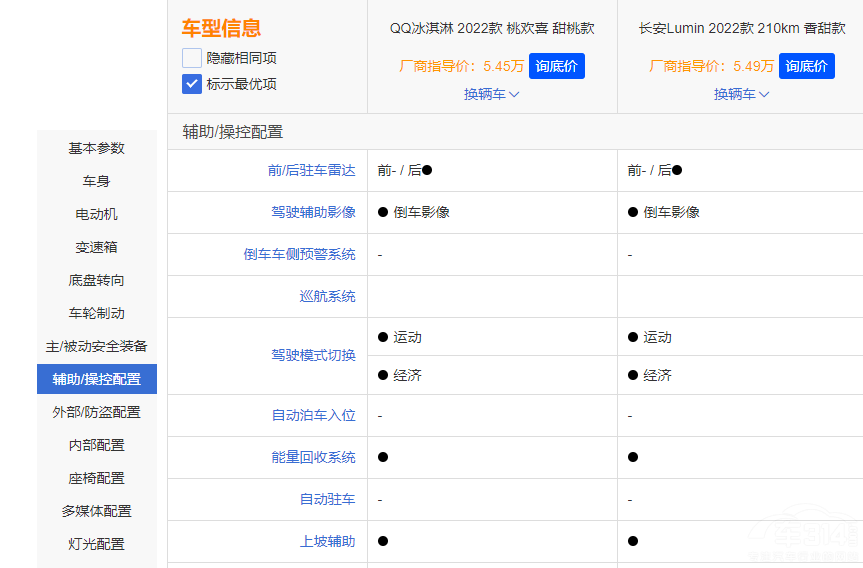Select 主/被动安全装备 sidebar item

click(x=97, y=346)
